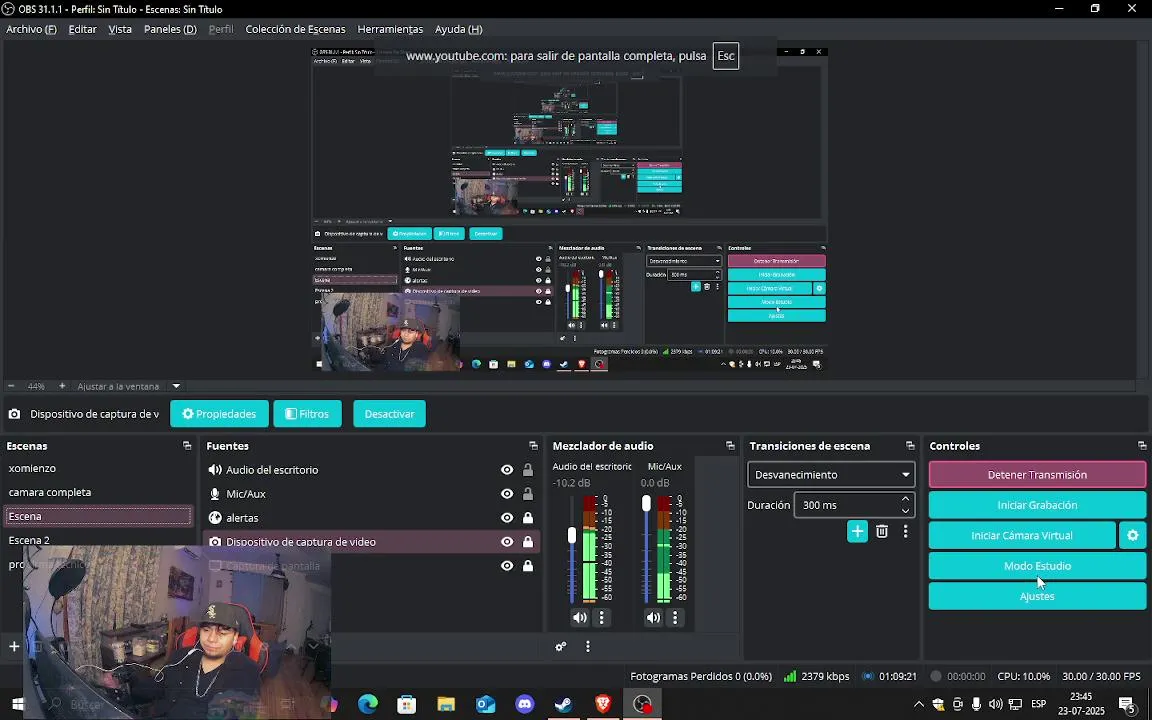
Task: Open Audio del escritorio channel options menu
Action: coord(602,618)
